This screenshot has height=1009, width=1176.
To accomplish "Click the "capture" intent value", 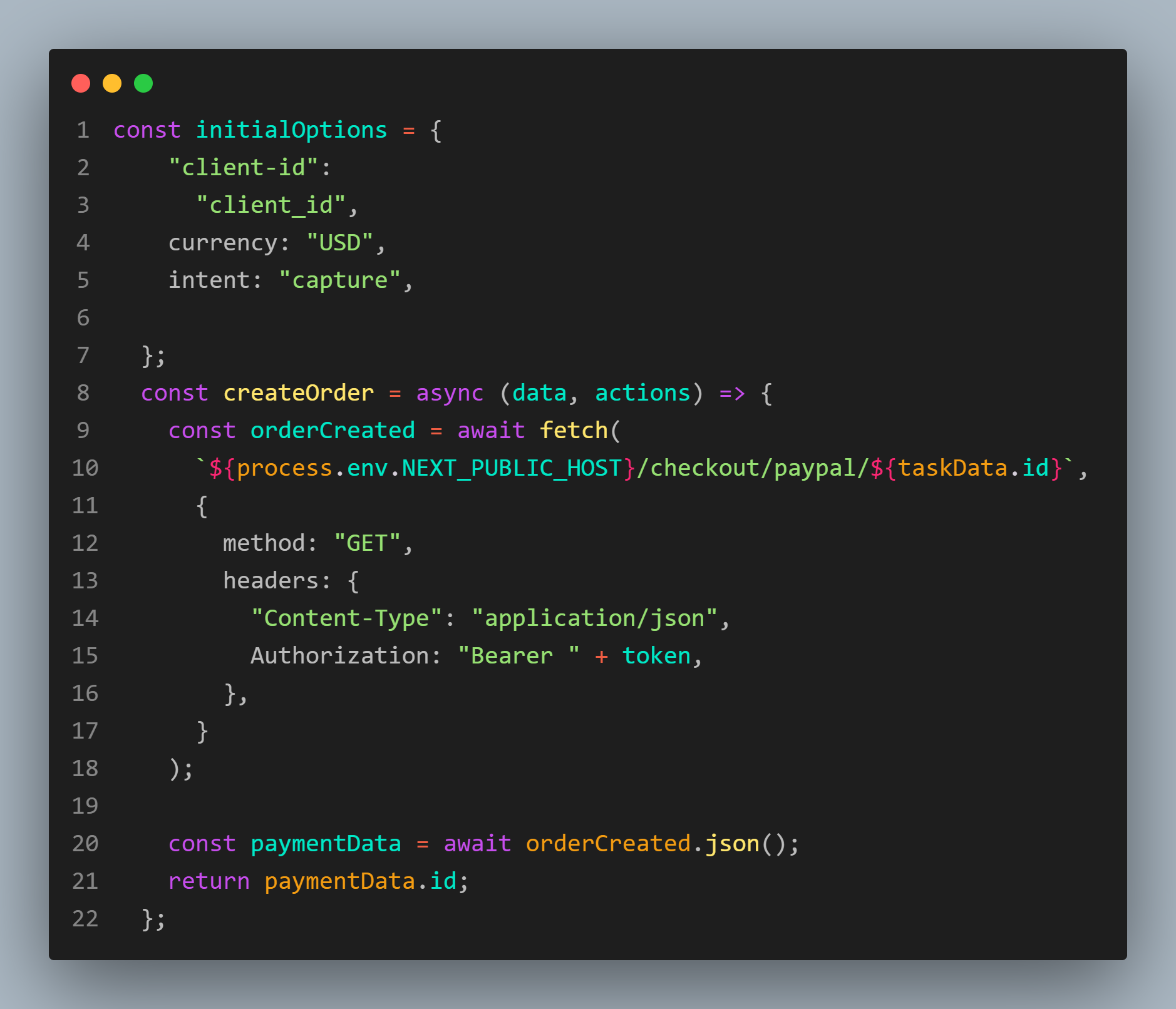I will [x=340, y=280].
